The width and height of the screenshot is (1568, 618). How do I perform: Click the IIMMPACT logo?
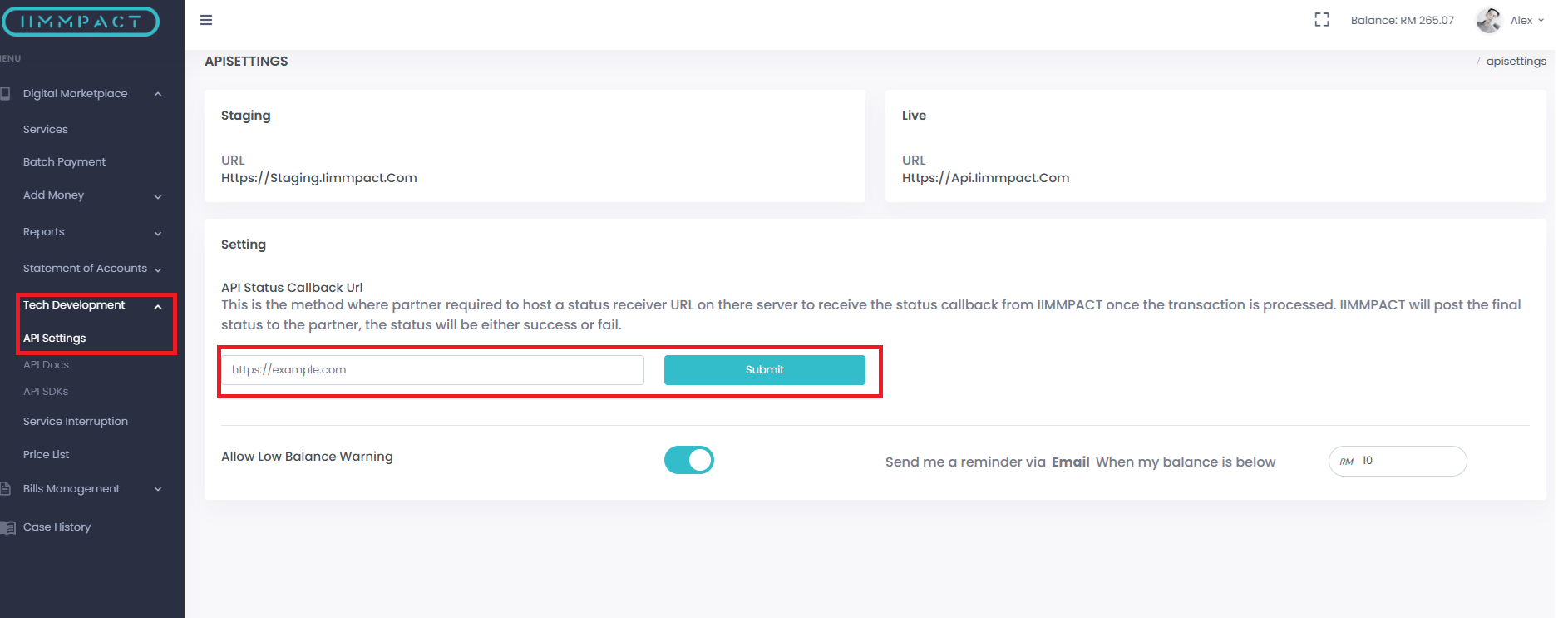click(81, 22)
